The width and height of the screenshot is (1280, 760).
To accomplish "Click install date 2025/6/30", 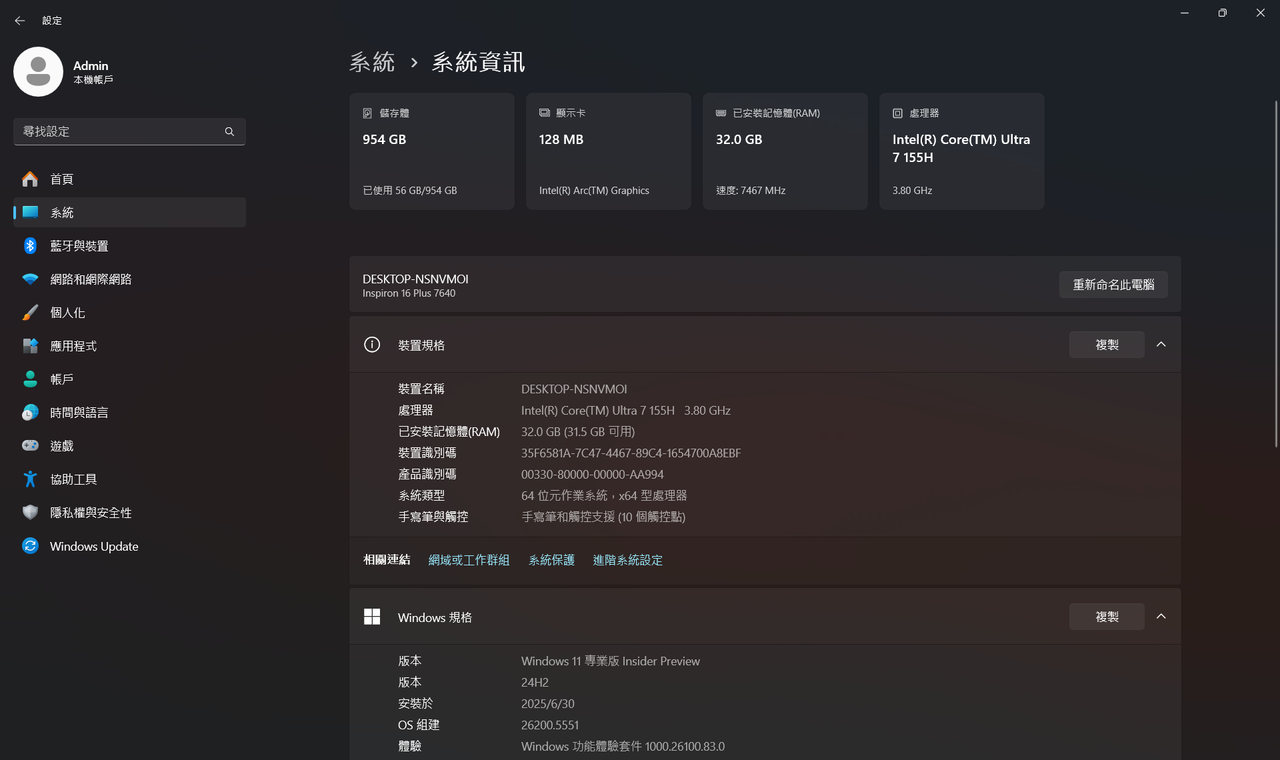I will [547, 704].
